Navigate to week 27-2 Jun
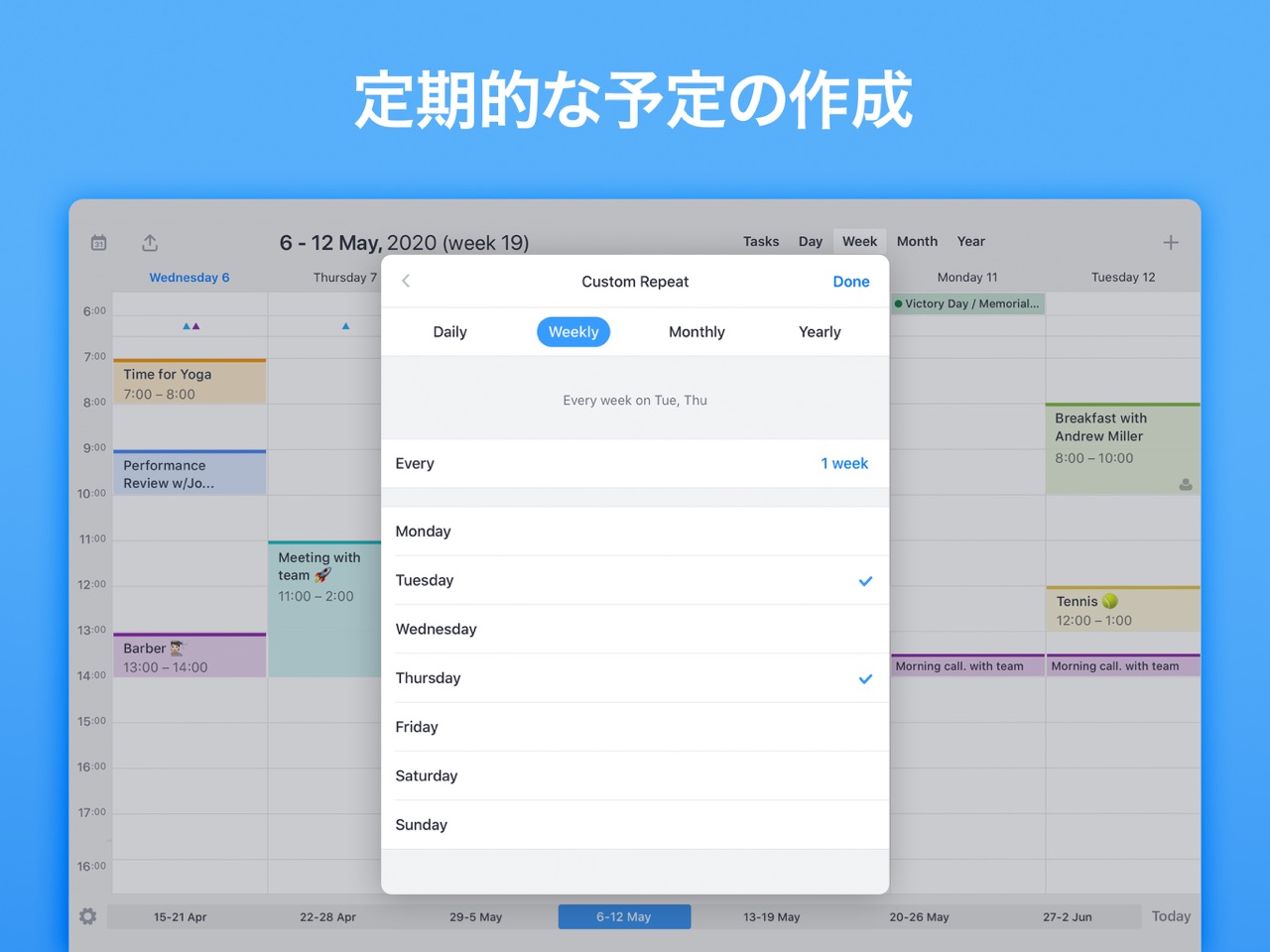Viewport: 1270px width, 952px height. click(x=1067, y=917)
